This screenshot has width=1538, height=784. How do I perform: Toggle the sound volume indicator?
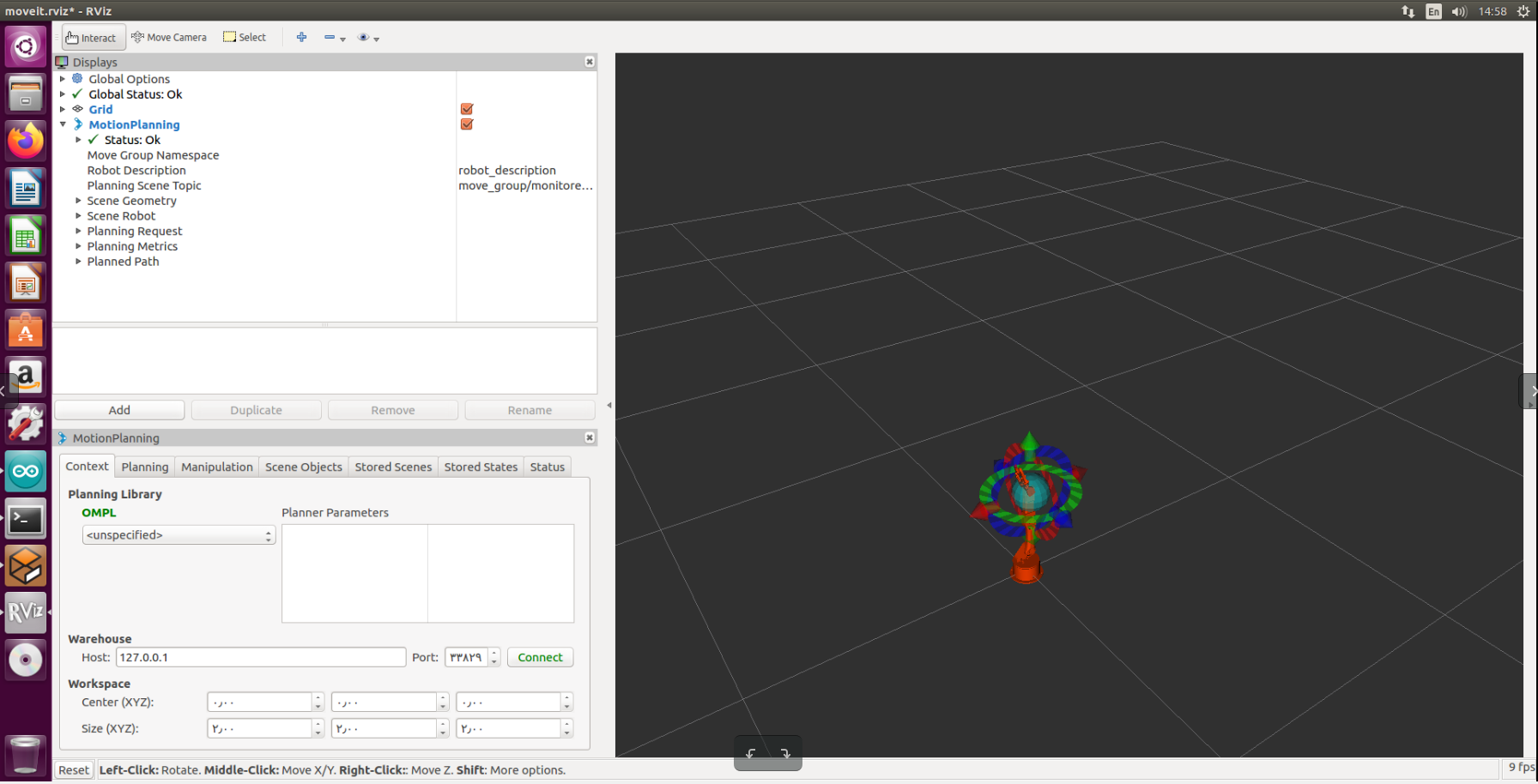click(1460, 11)
